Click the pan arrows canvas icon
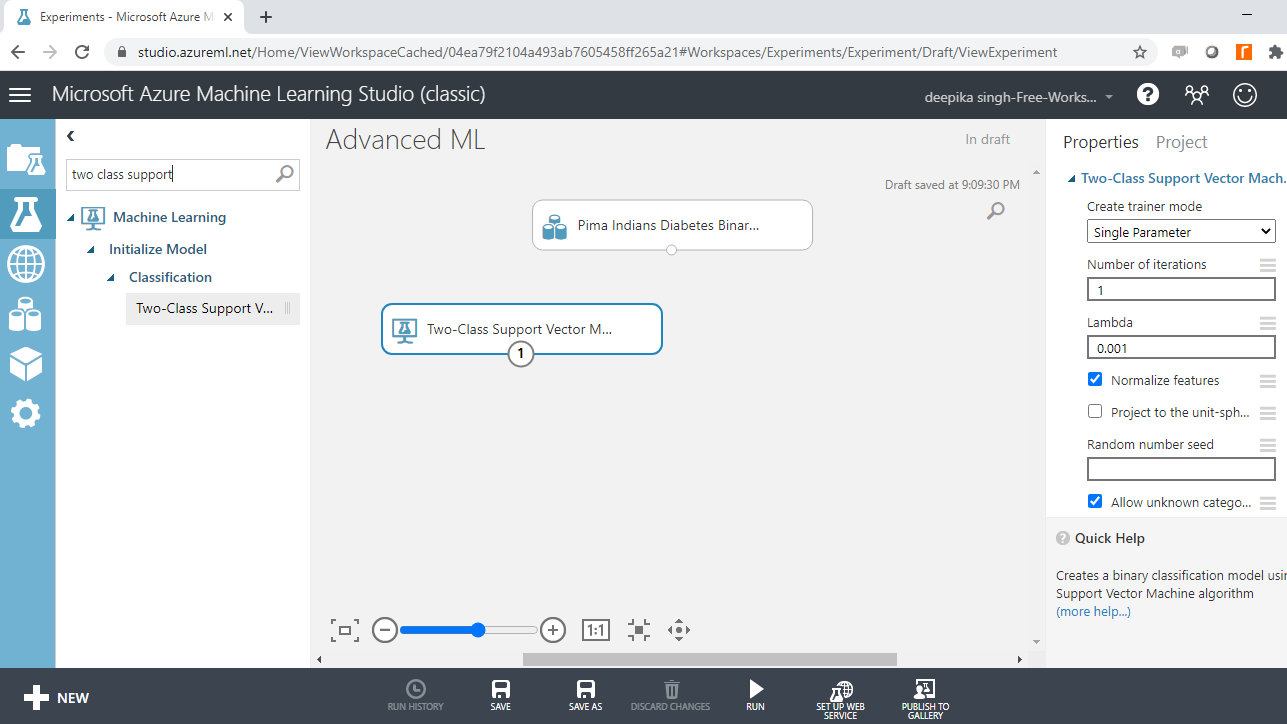 (679, 630)
